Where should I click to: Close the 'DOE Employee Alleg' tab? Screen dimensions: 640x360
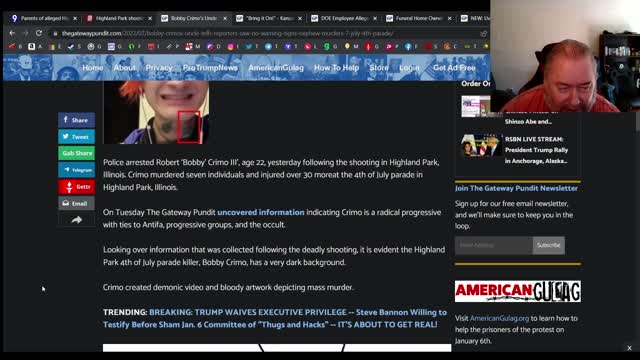click(375, 18)
